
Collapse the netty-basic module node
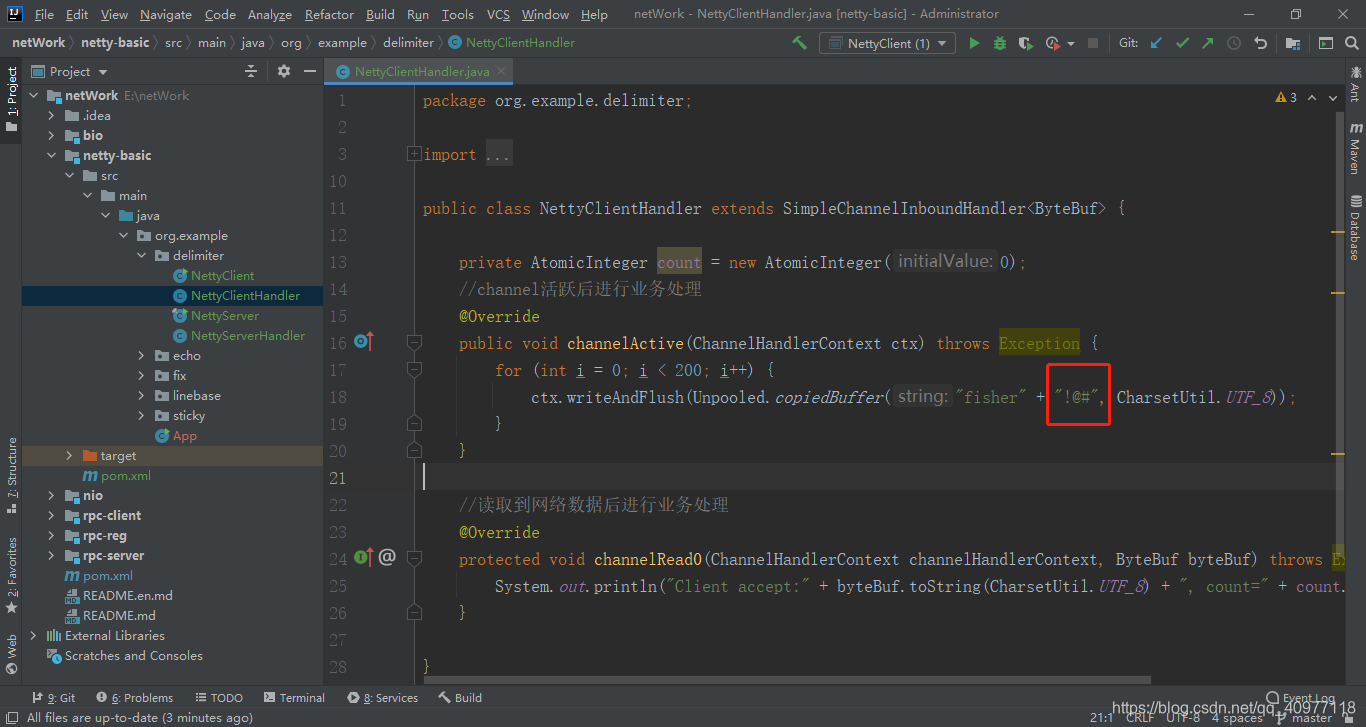click(51, 155)
